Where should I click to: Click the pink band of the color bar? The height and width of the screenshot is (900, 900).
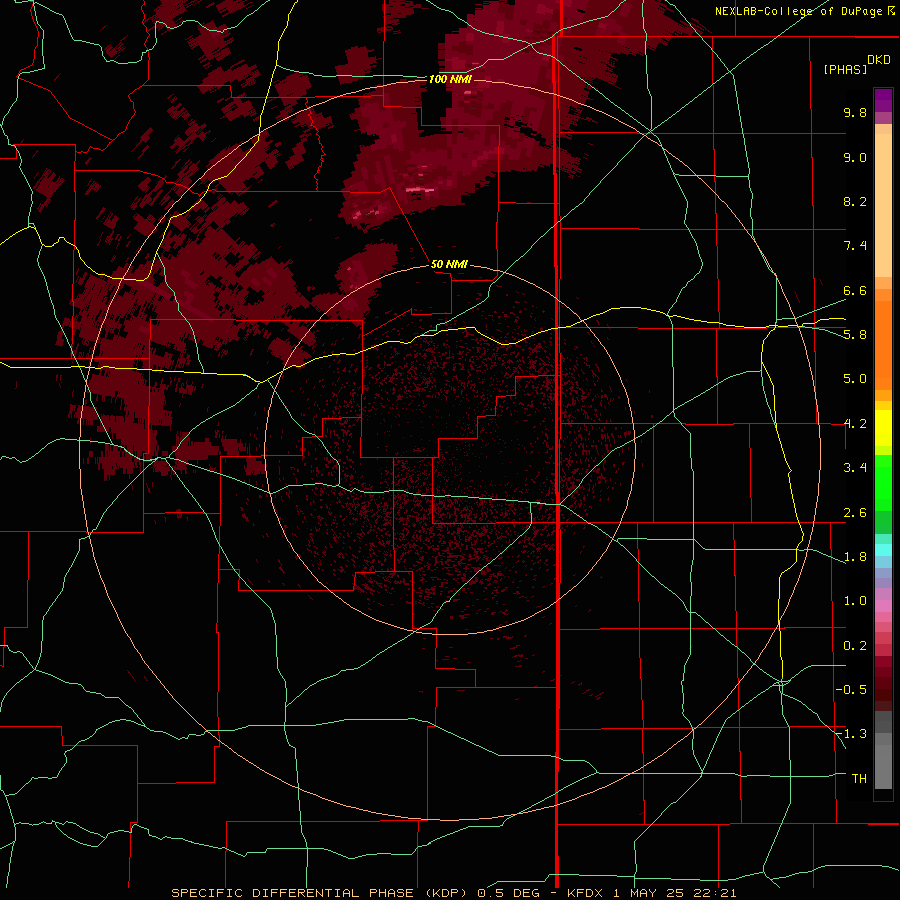tap(883, 606)
